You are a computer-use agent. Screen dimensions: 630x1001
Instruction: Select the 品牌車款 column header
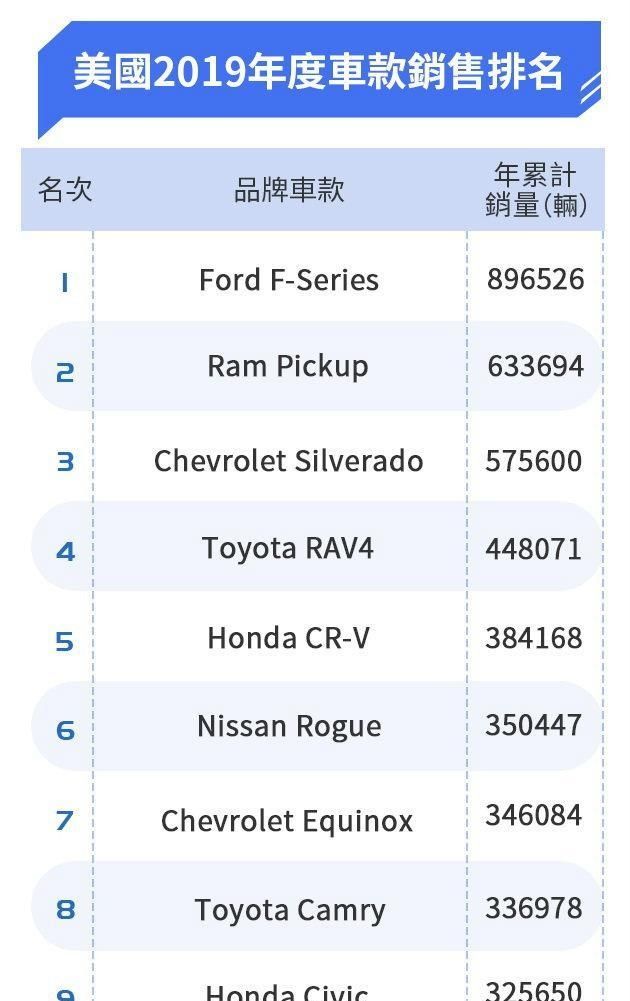[289, 190]
